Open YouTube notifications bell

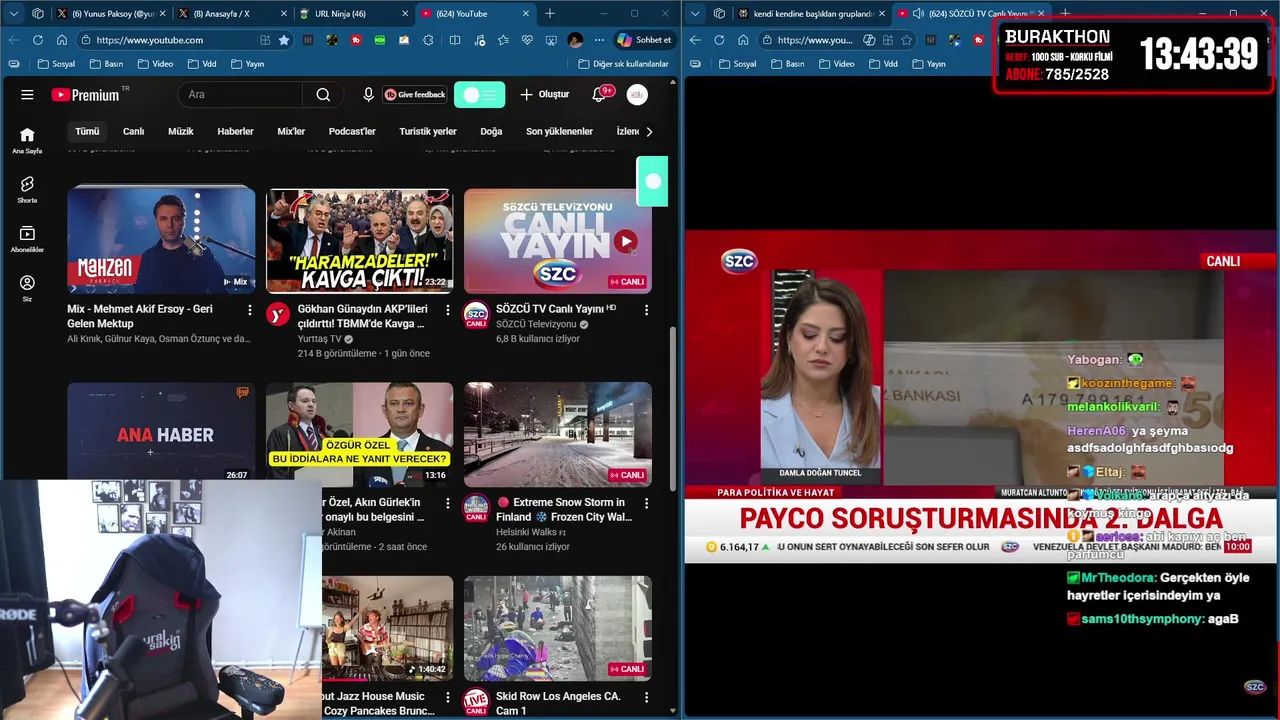[599, 95]
